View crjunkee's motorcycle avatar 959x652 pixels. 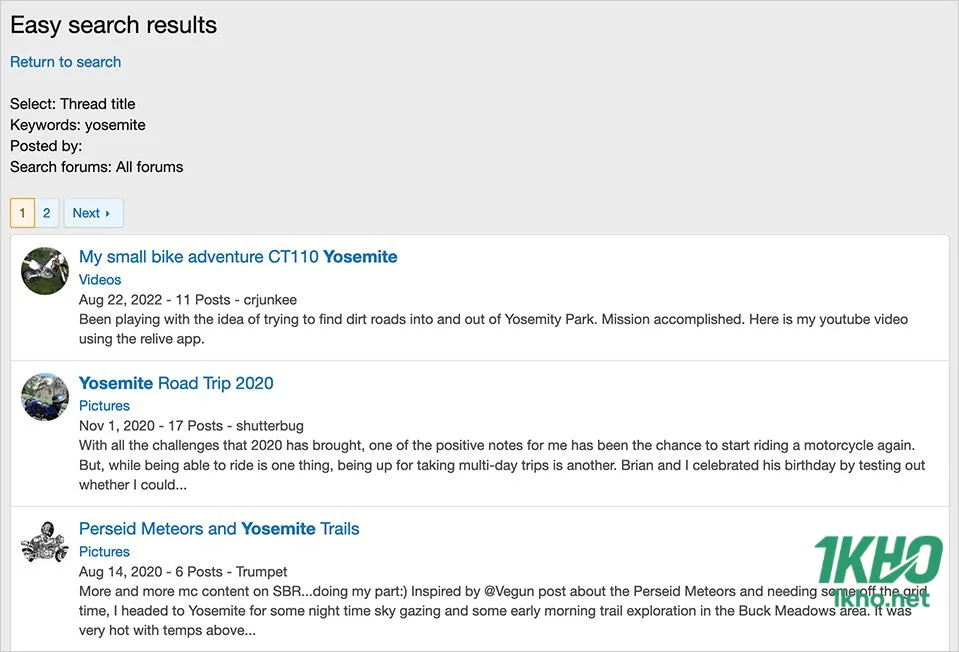(44, 270)
